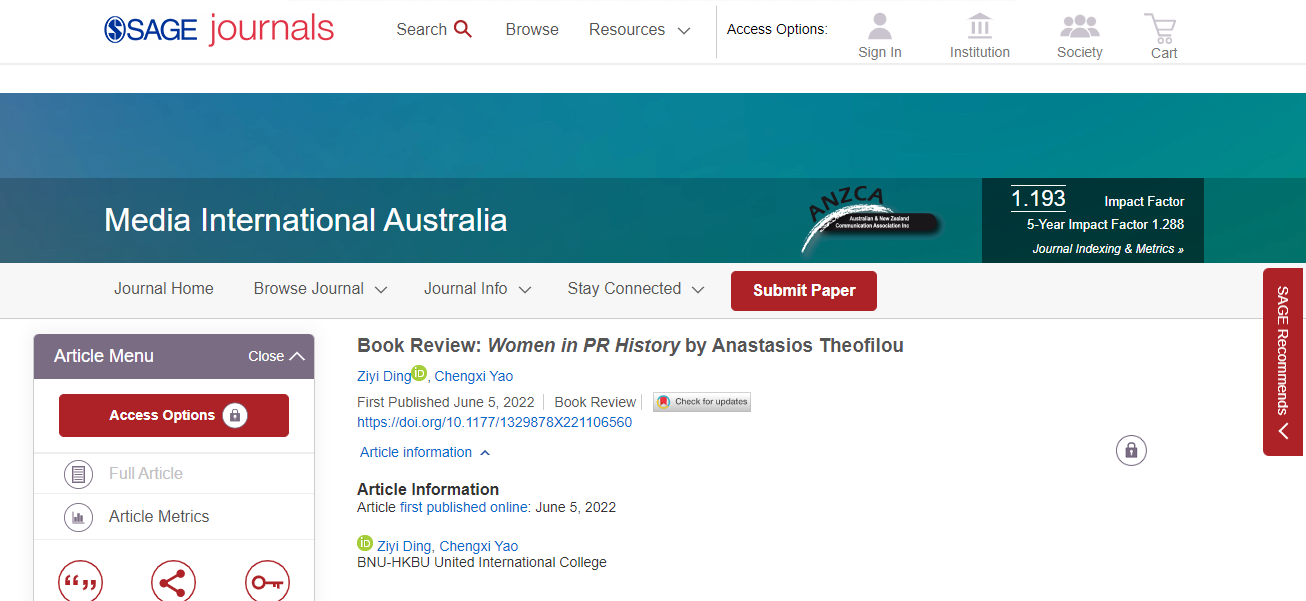Screen dimensions: 1306x601
Task: Click the key permissions icon
Action: 267,583
